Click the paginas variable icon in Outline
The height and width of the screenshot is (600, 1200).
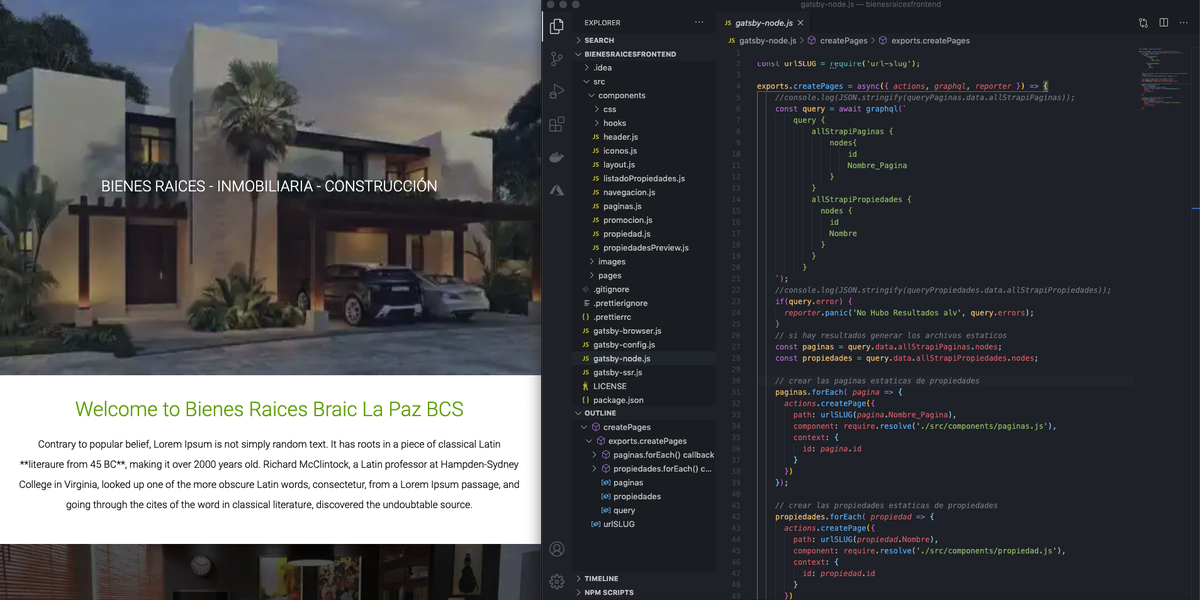[x=605, y=482]
